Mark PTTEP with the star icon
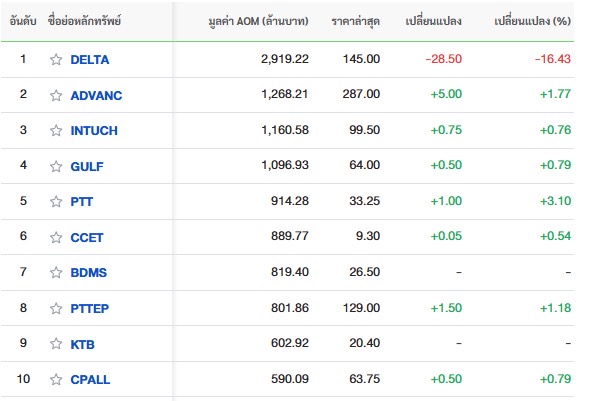Screen dimensions: 591x401 56,308
